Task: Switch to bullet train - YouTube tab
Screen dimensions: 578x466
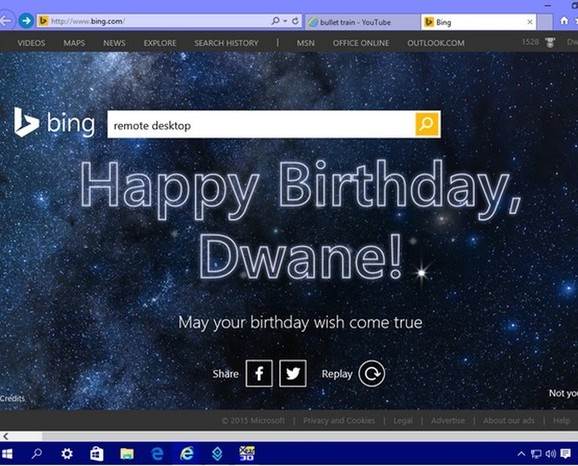Action: pos(362,22)
